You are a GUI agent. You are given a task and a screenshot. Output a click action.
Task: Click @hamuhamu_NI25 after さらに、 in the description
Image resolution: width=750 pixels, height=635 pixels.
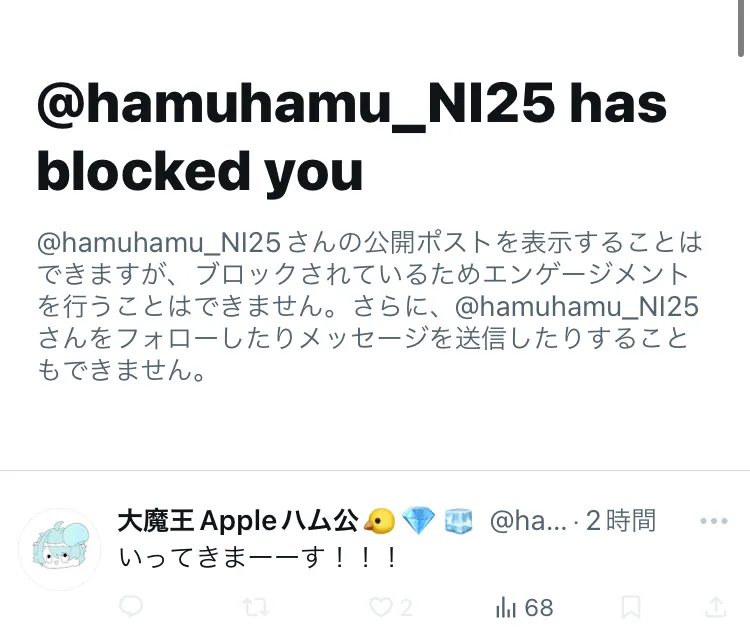[577, 307]
